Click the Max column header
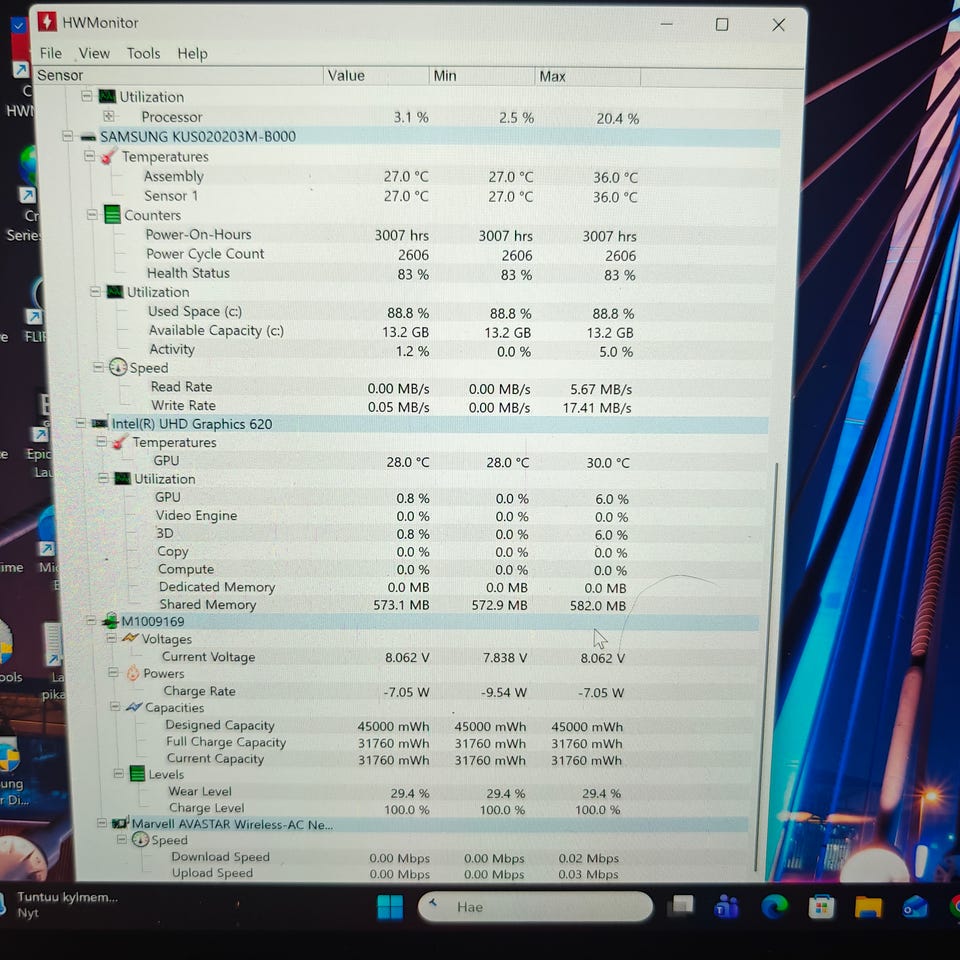The height and width of the screenshot is (960, 960). point(588,77)
